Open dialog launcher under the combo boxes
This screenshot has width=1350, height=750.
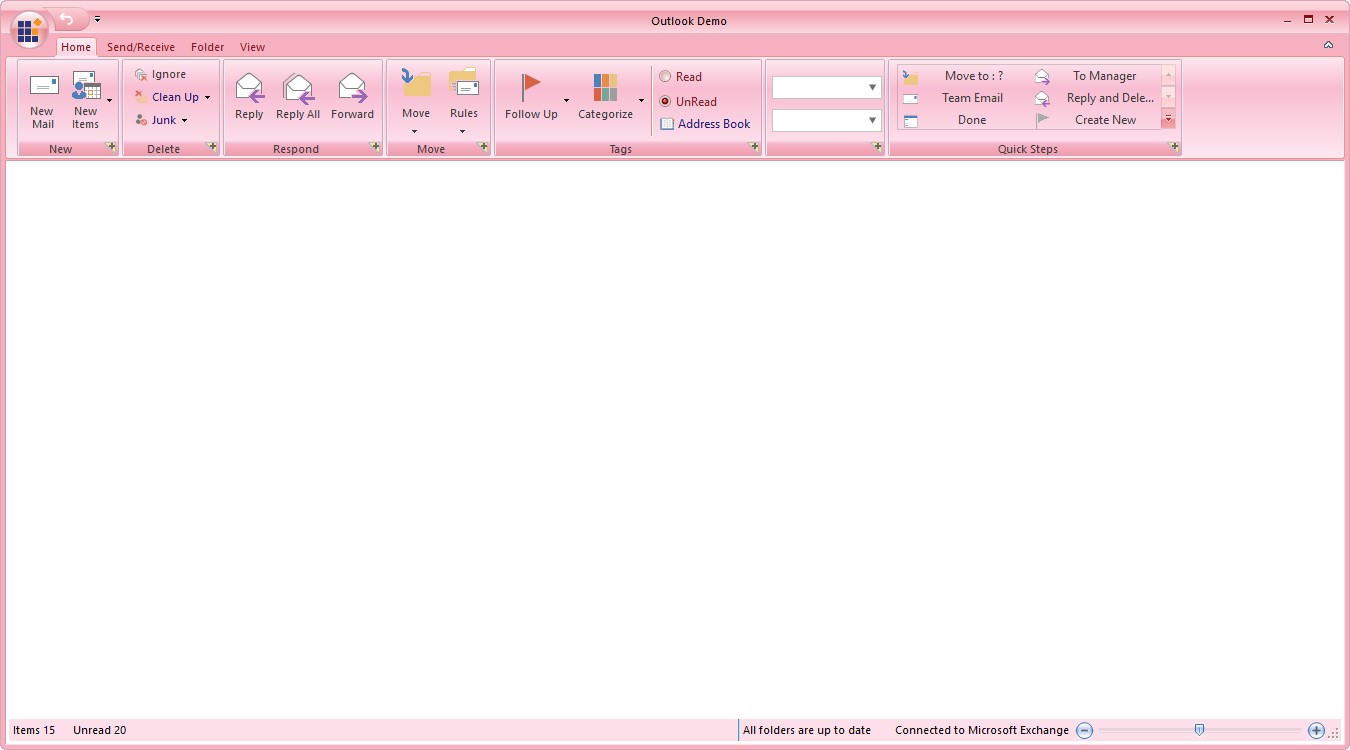point(877,147)
